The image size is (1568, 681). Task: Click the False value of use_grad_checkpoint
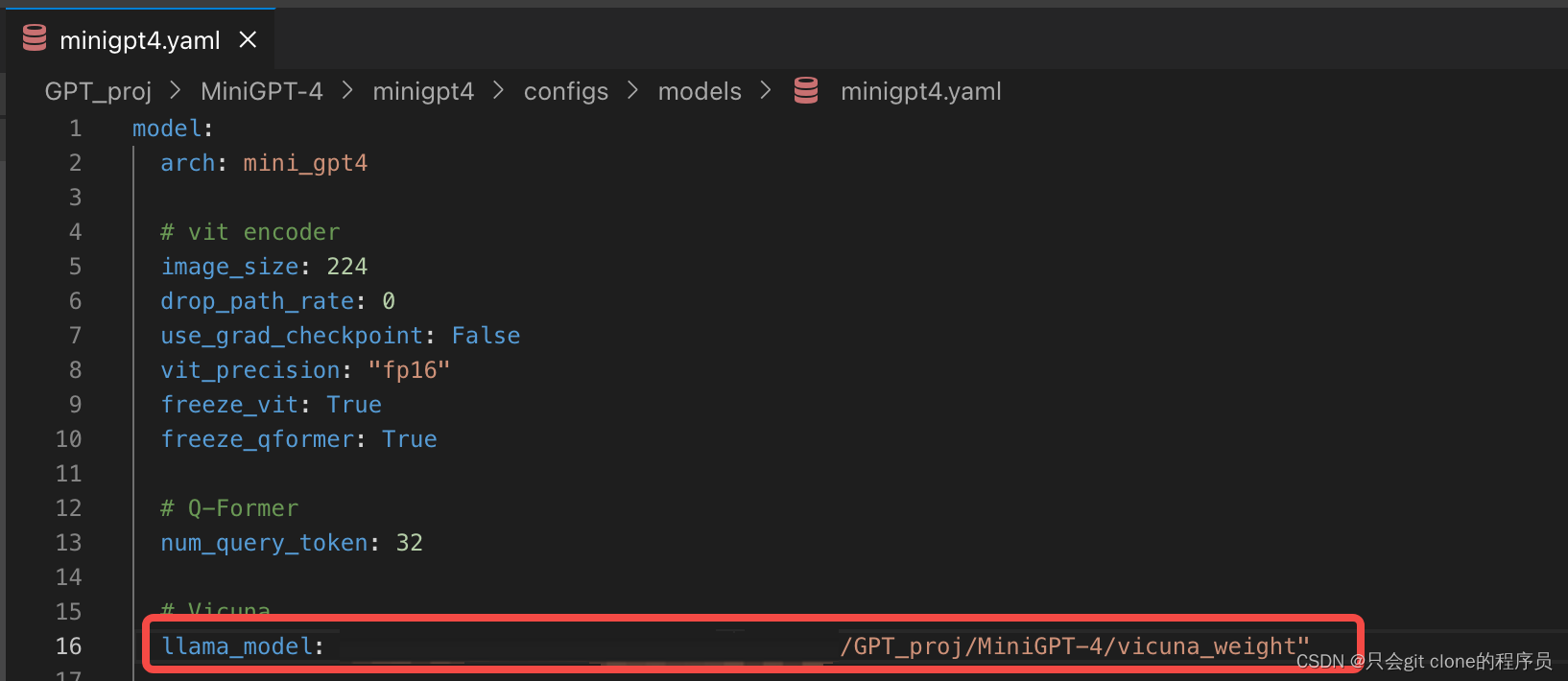tap(485, 335)
